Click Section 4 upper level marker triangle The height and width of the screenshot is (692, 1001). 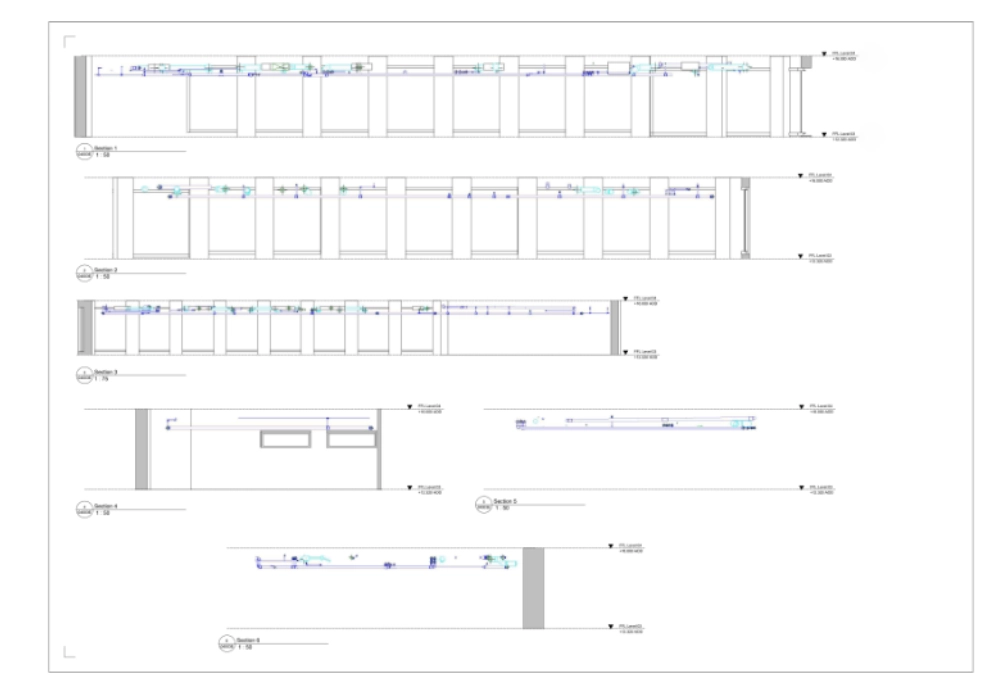point(409,408)
